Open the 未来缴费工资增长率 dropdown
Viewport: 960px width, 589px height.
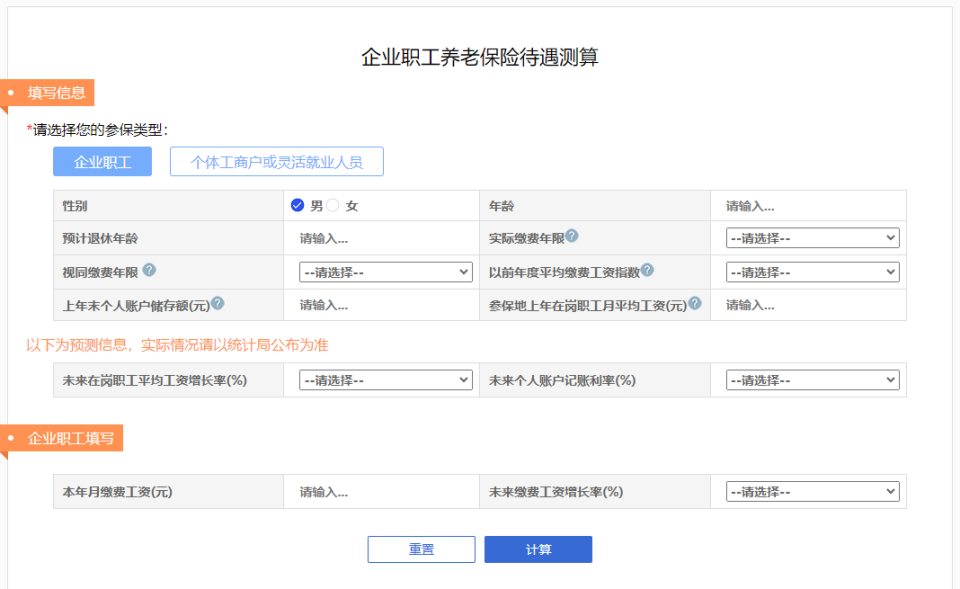811,491
